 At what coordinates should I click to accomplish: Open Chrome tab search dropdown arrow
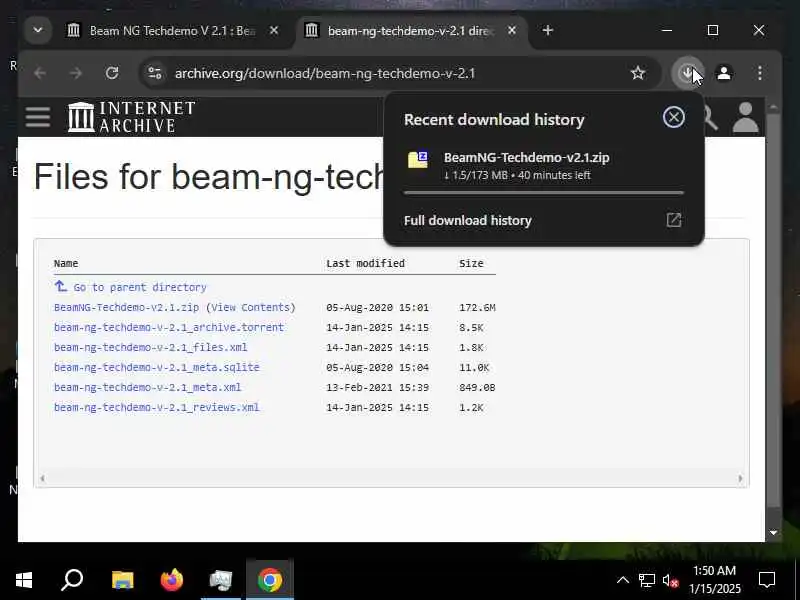click(x=38, y=30)
